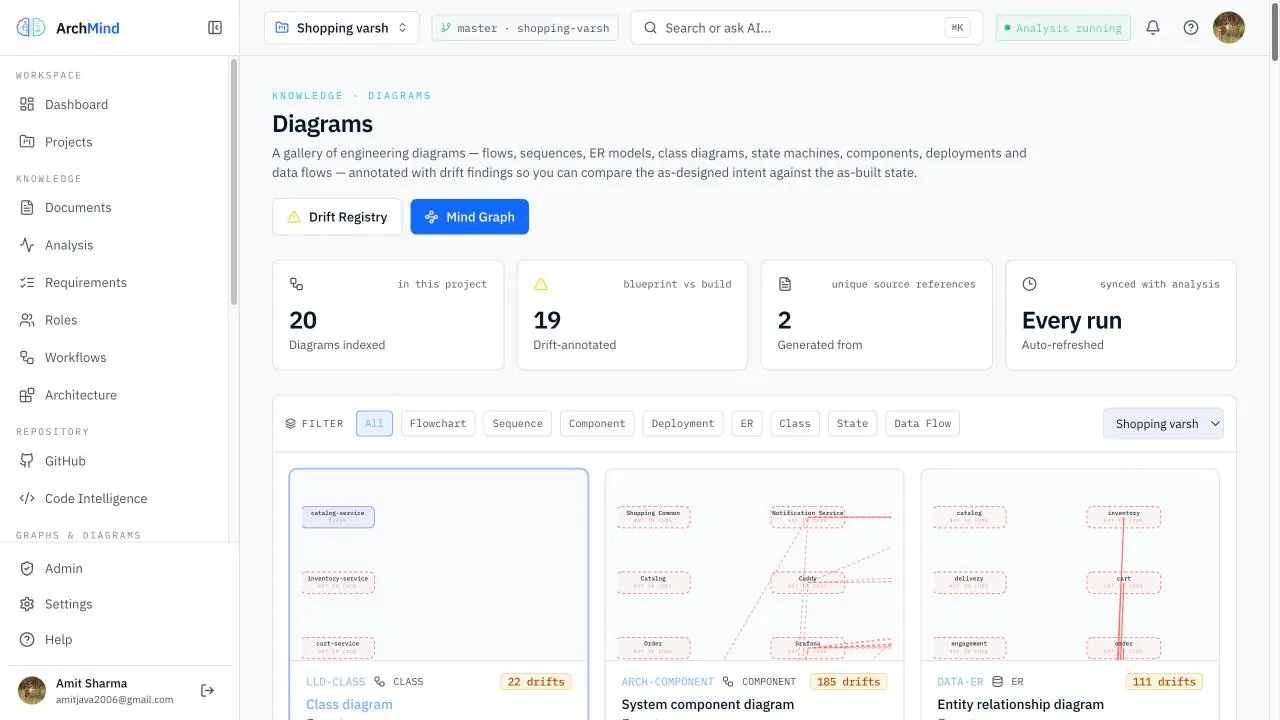1280x720 pixels.
Task: Open notifications bell
Action: click(1153, 28)
